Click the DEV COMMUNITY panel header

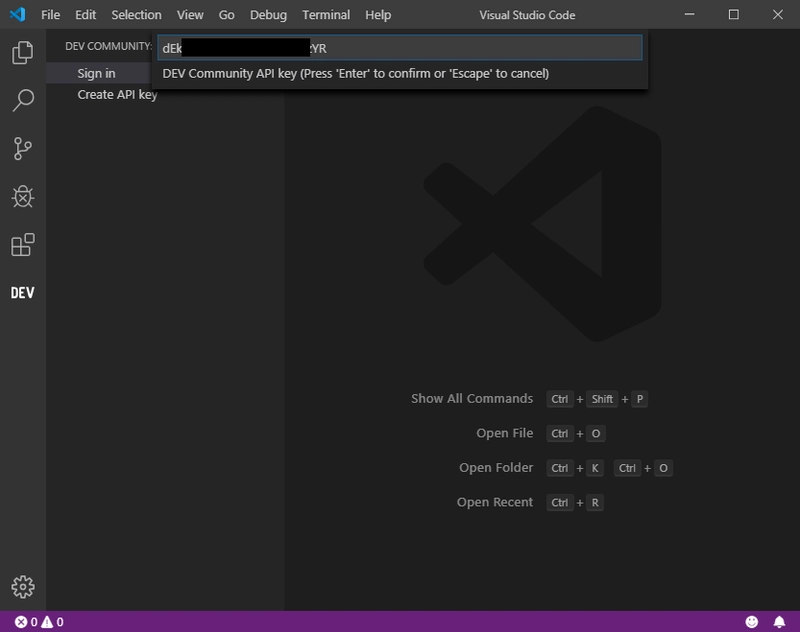(x=108, y=46)
